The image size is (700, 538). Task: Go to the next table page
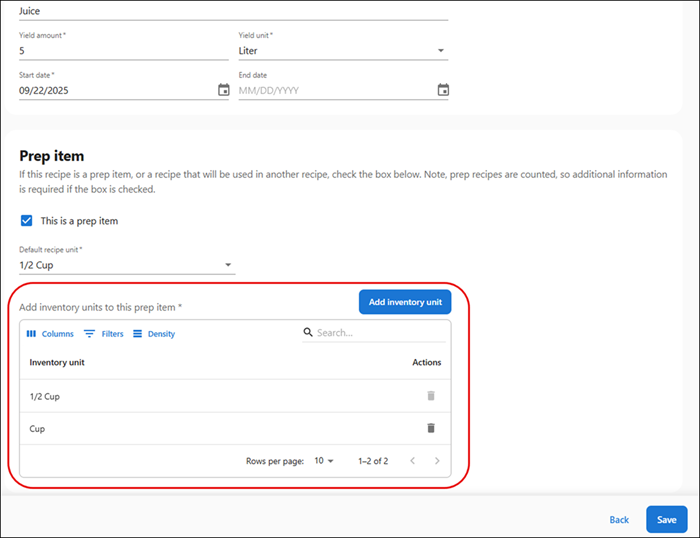436,461
